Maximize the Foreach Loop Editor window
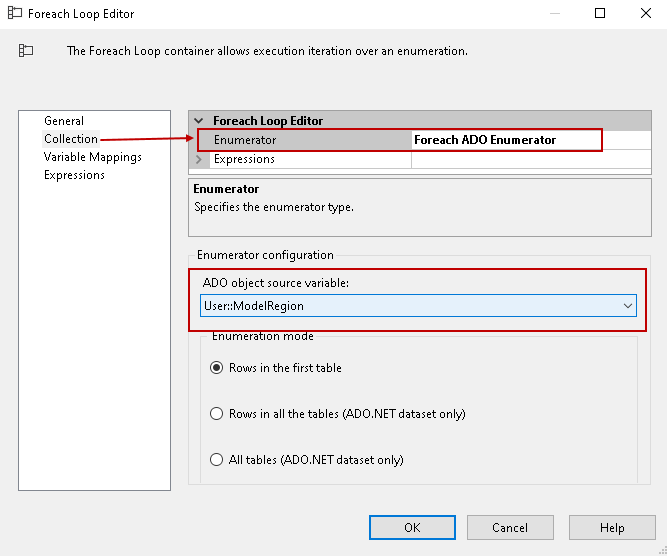 [x=600, y=14]
